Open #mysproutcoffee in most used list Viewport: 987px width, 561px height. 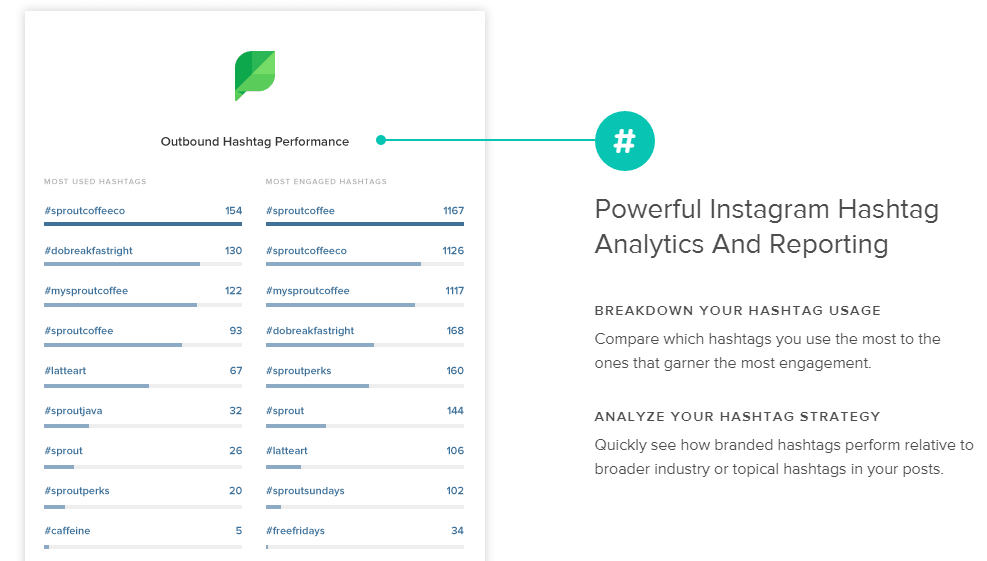point(86,291)
